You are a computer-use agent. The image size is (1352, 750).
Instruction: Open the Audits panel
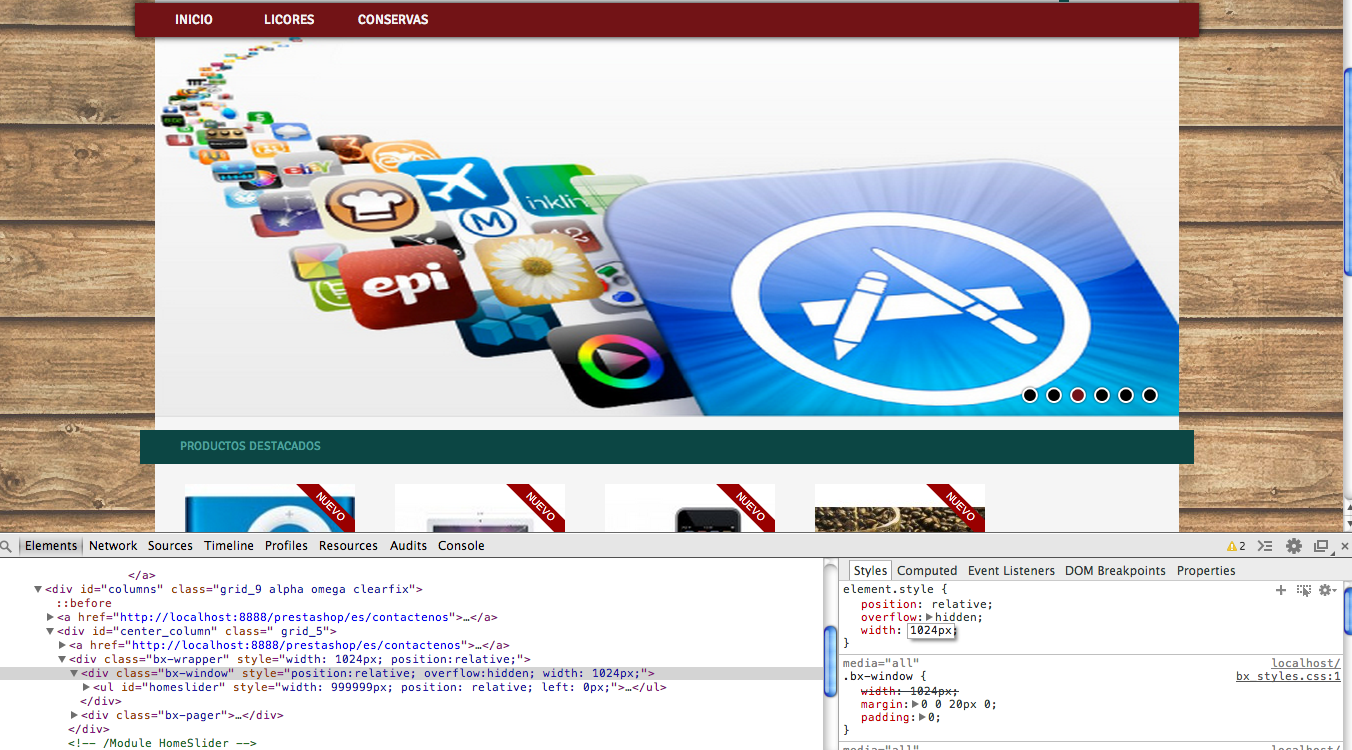408,546
